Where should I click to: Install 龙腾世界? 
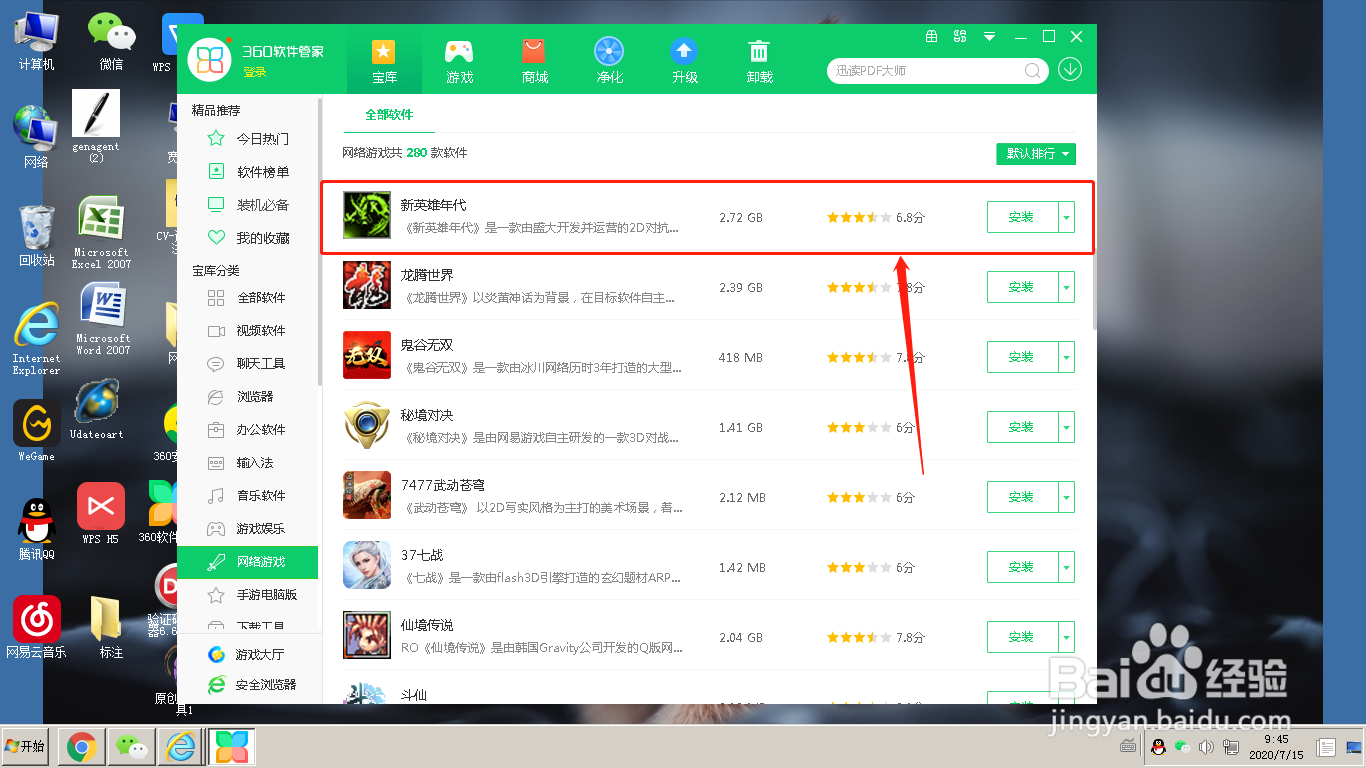1022,287
